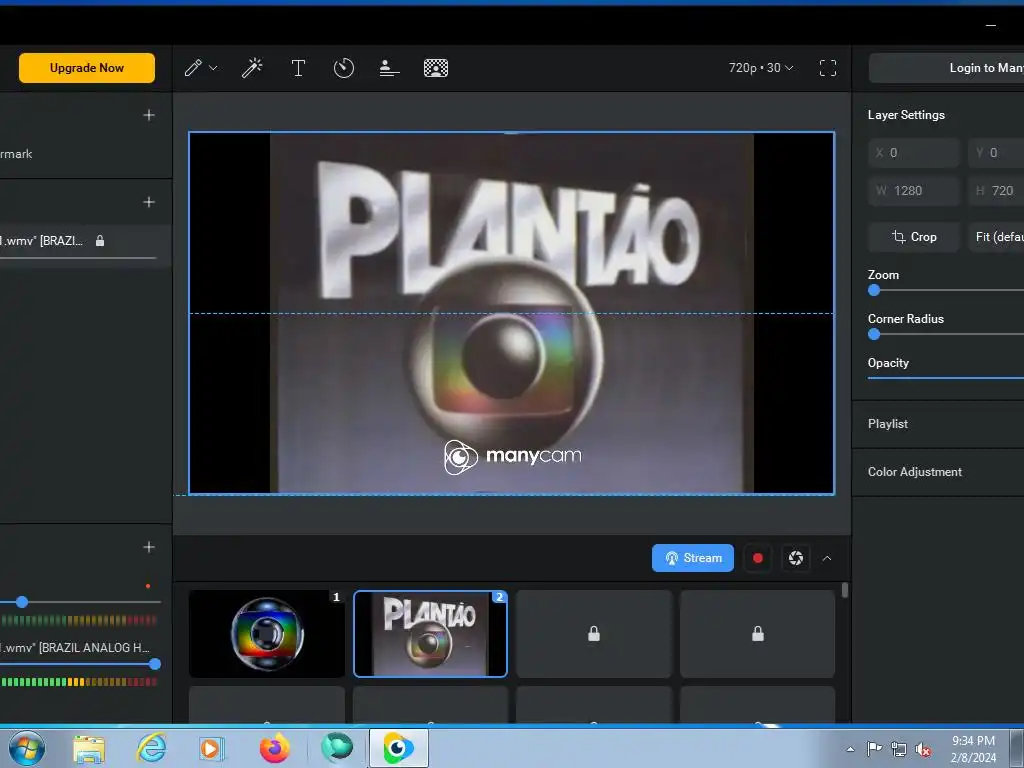Click the Upgrade Now button
Image resolution: width=1024 pixels, height=768 pixels.
87,68
